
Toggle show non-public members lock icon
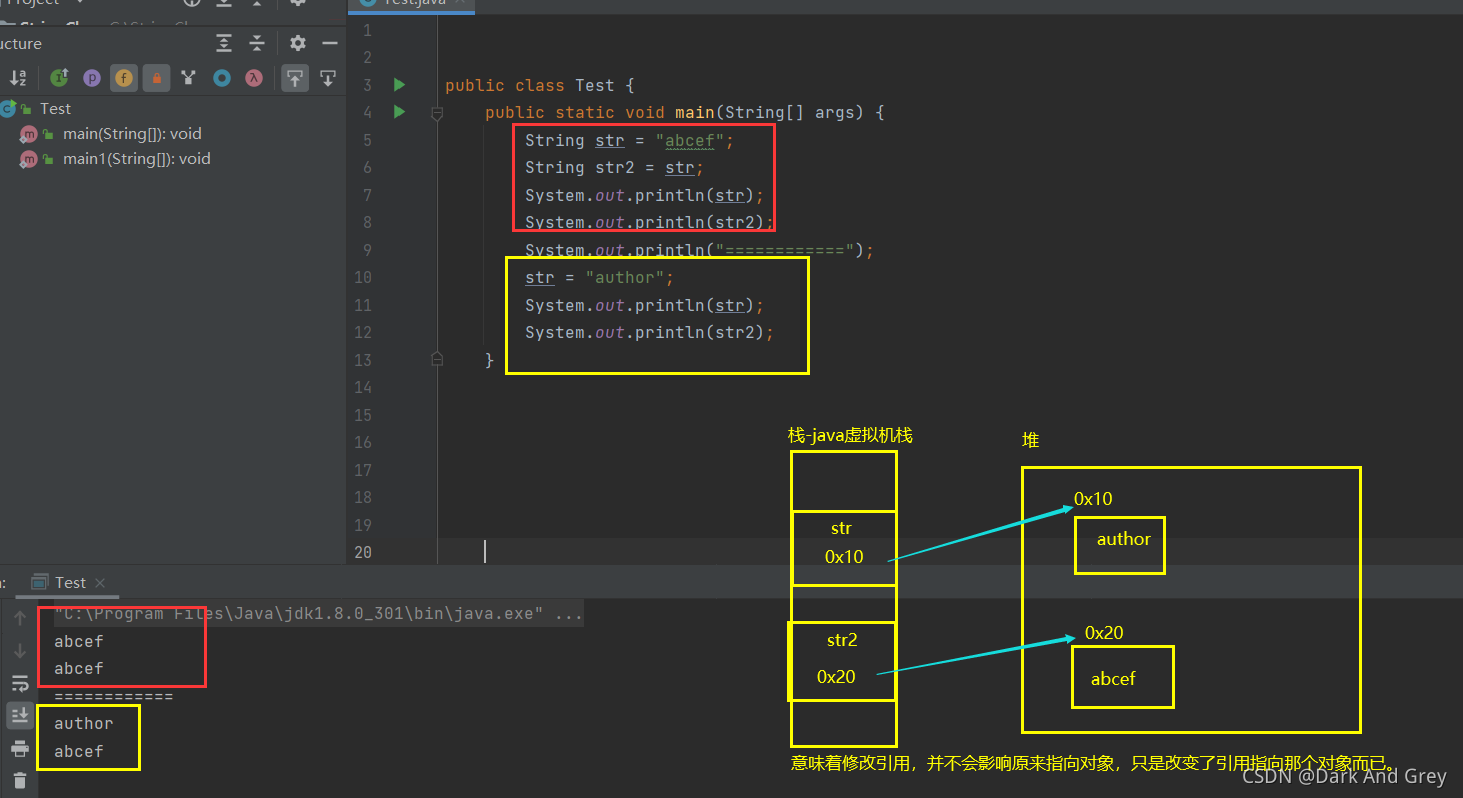(x=156, y=77)
